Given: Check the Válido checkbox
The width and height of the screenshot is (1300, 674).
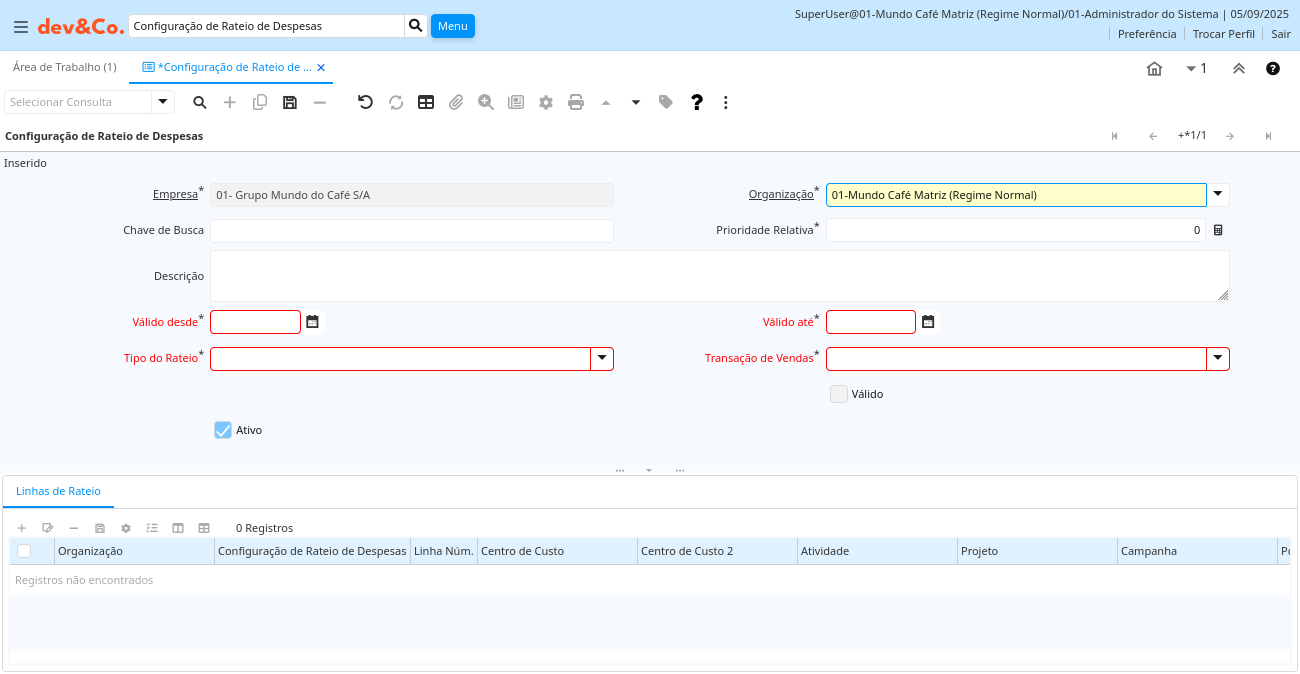Looking at the screenshot, I should pyautogui.click(x=839, y=394).
